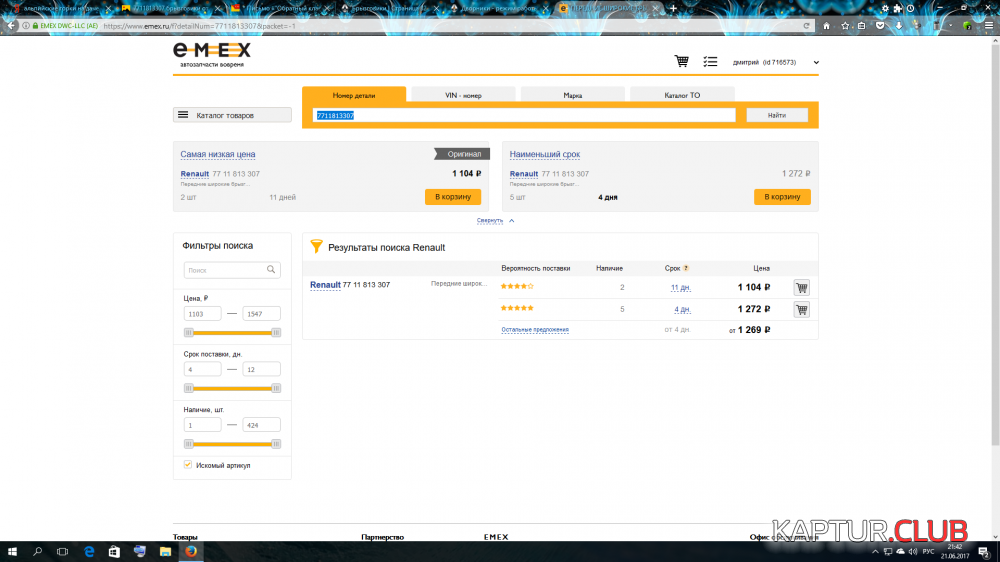Click the right handle of availability slider
This screenshot has width=1000, height=562.
click(x=276, y=443)
